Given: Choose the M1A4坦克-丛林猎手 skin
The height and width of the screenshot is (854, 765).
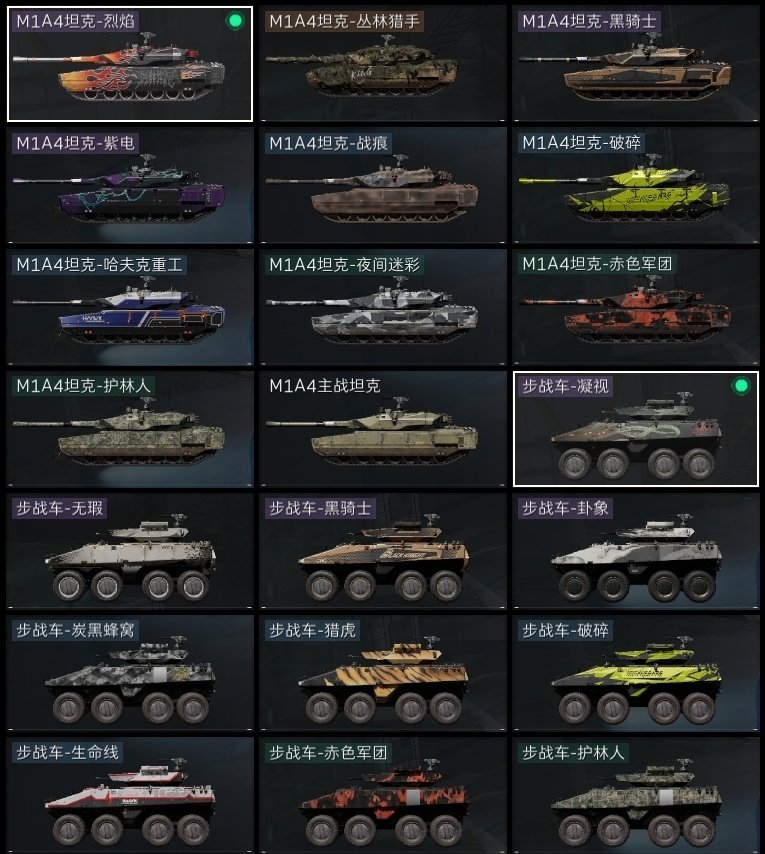Looking at the screenshot, I should pyautogui.click(x=383, y=64).
